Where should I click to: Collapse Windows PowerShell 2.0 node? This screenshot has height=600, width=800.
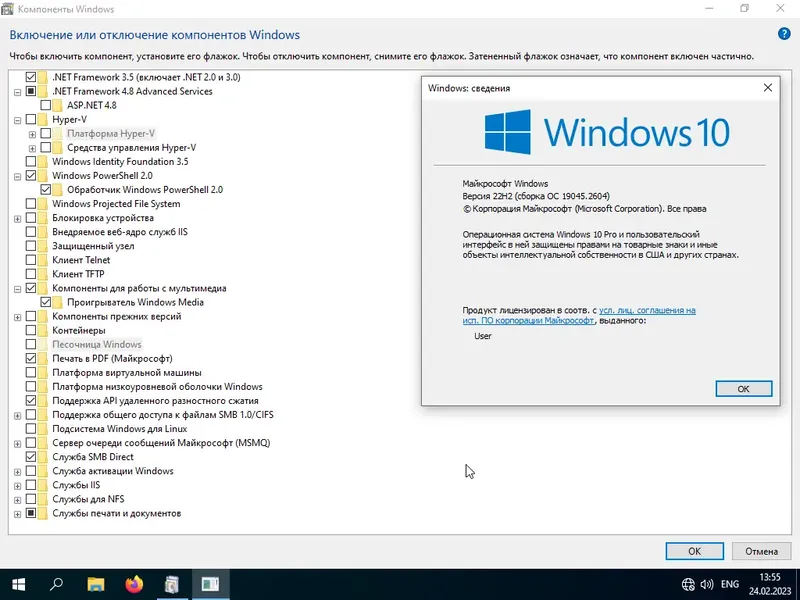pos(17,177)
